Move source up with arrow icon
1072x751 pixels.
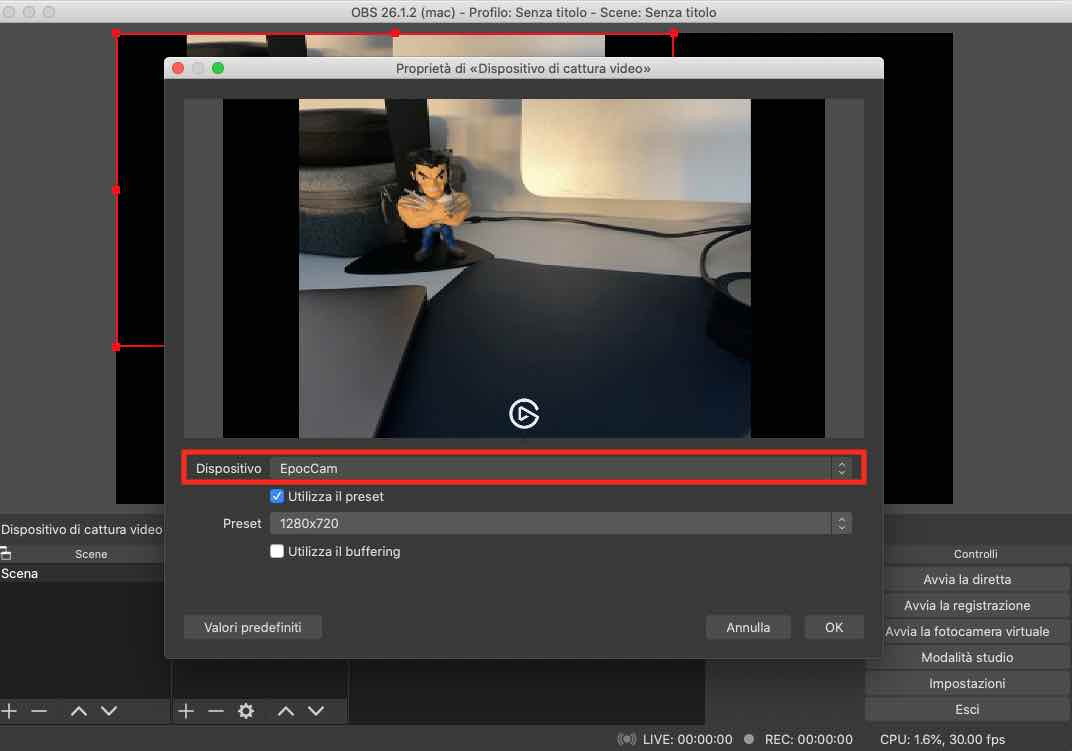click(286, 711)
